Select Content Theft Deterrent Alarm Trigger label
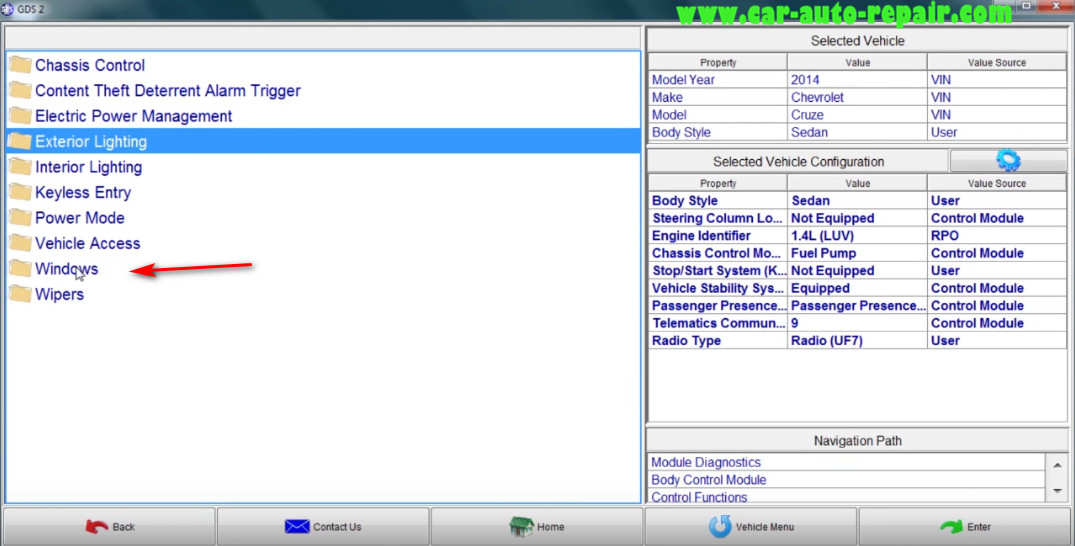The width and height of the screenshot is (1075, 546). 168,91
